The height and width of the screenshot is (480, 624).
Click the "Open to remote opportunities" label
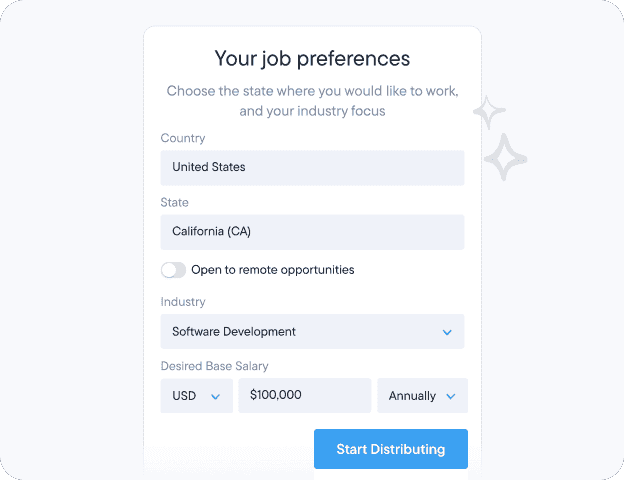point(272,270)
